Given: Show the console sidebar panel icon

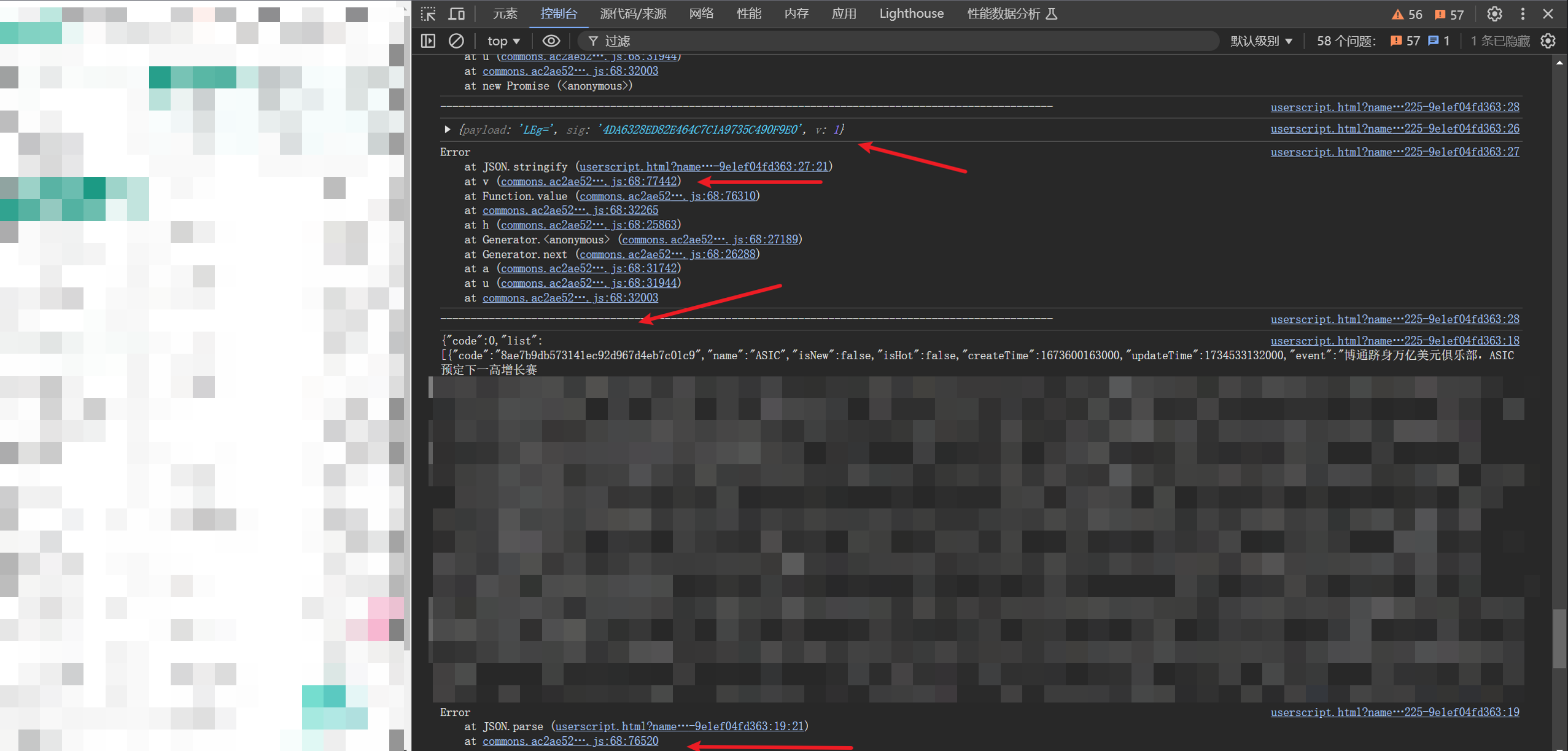Looking at the screenshot, I should 428,41.
